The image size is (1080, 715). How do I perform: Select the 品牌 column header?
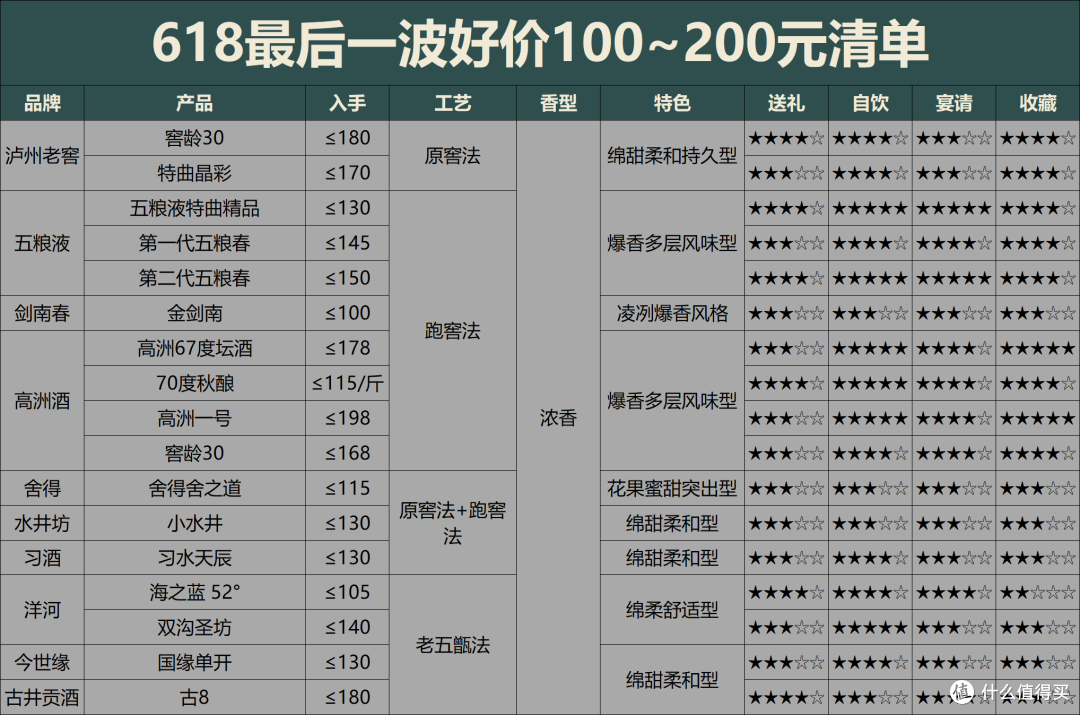42,103
